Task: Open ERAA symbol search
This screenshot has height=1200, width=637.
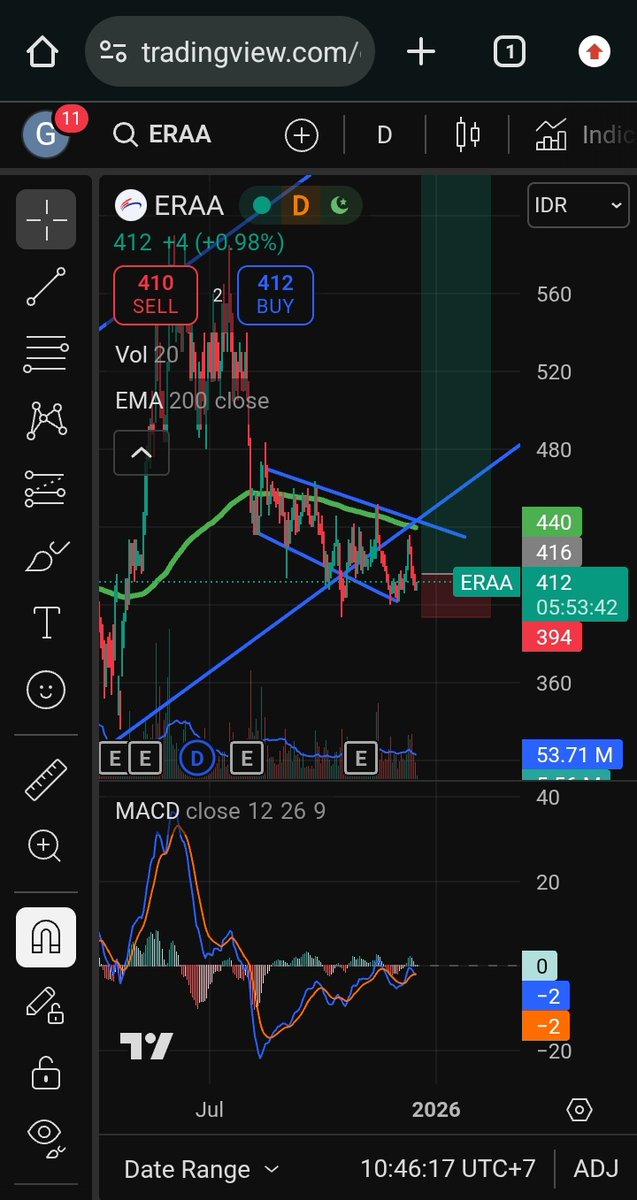Action: (163, 135)
